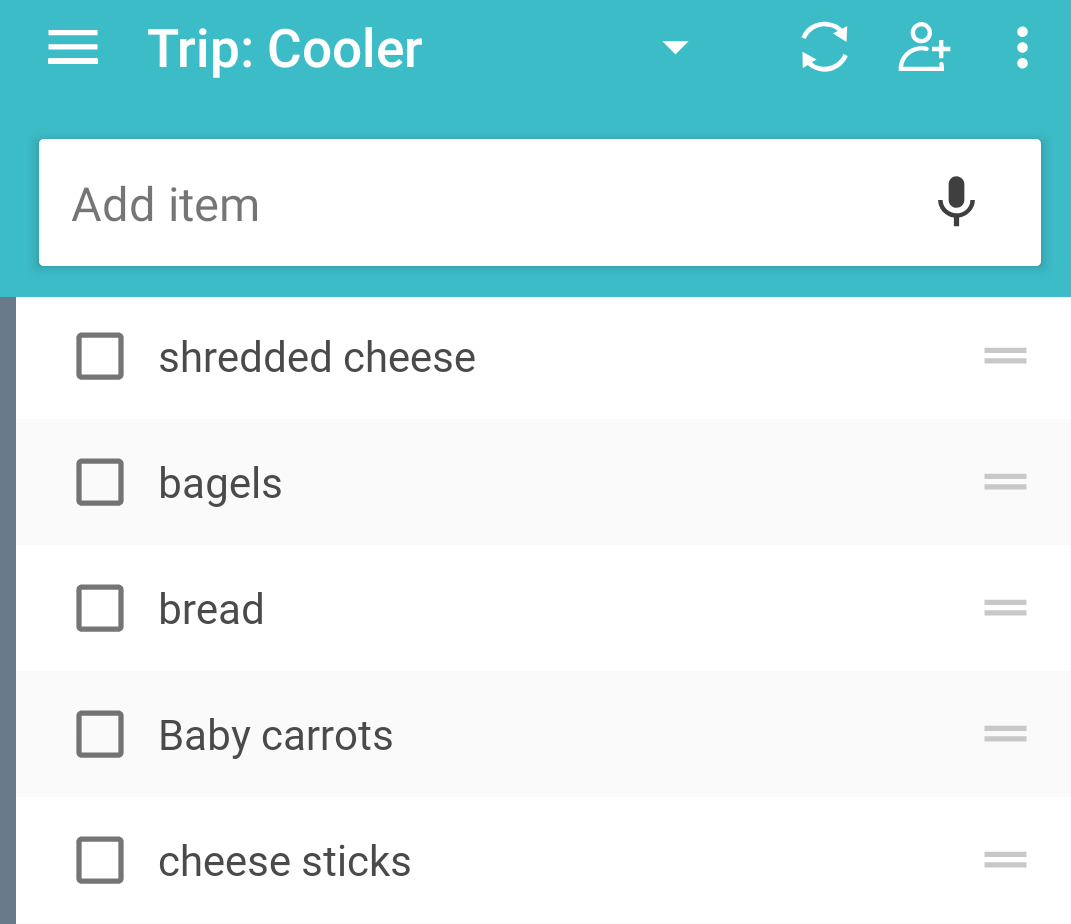Screen dimensions: 1071x924
Task: Tap the bagels reorder handle
Action: click(x=1005, y=481)
